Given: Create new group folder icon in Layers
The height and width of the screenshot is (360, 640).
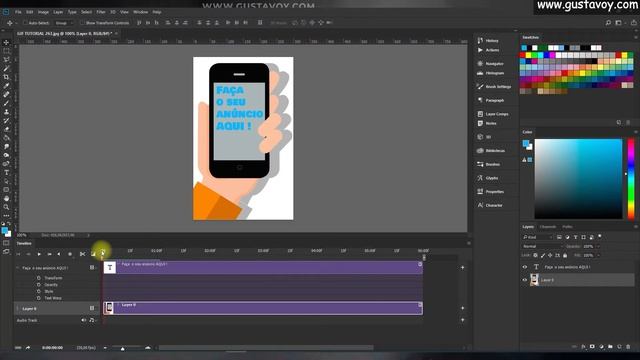Looking at the screenshot, I should tap(610, 347).
